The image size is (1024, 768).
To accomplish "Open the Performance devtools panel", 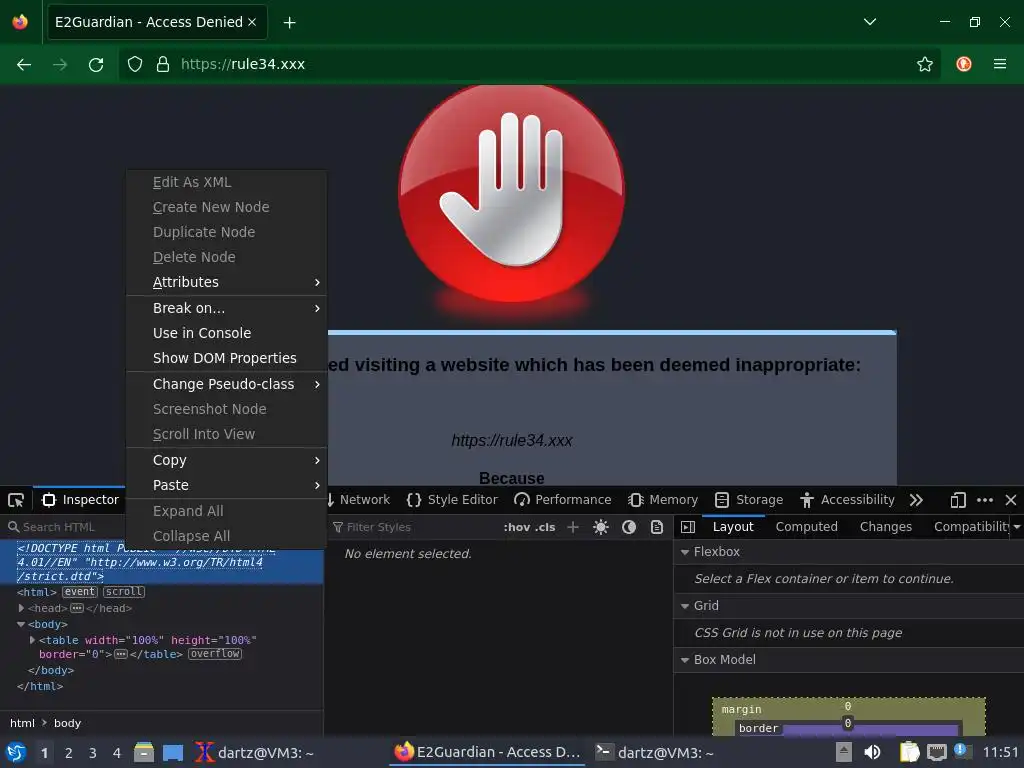I will 562,500.
